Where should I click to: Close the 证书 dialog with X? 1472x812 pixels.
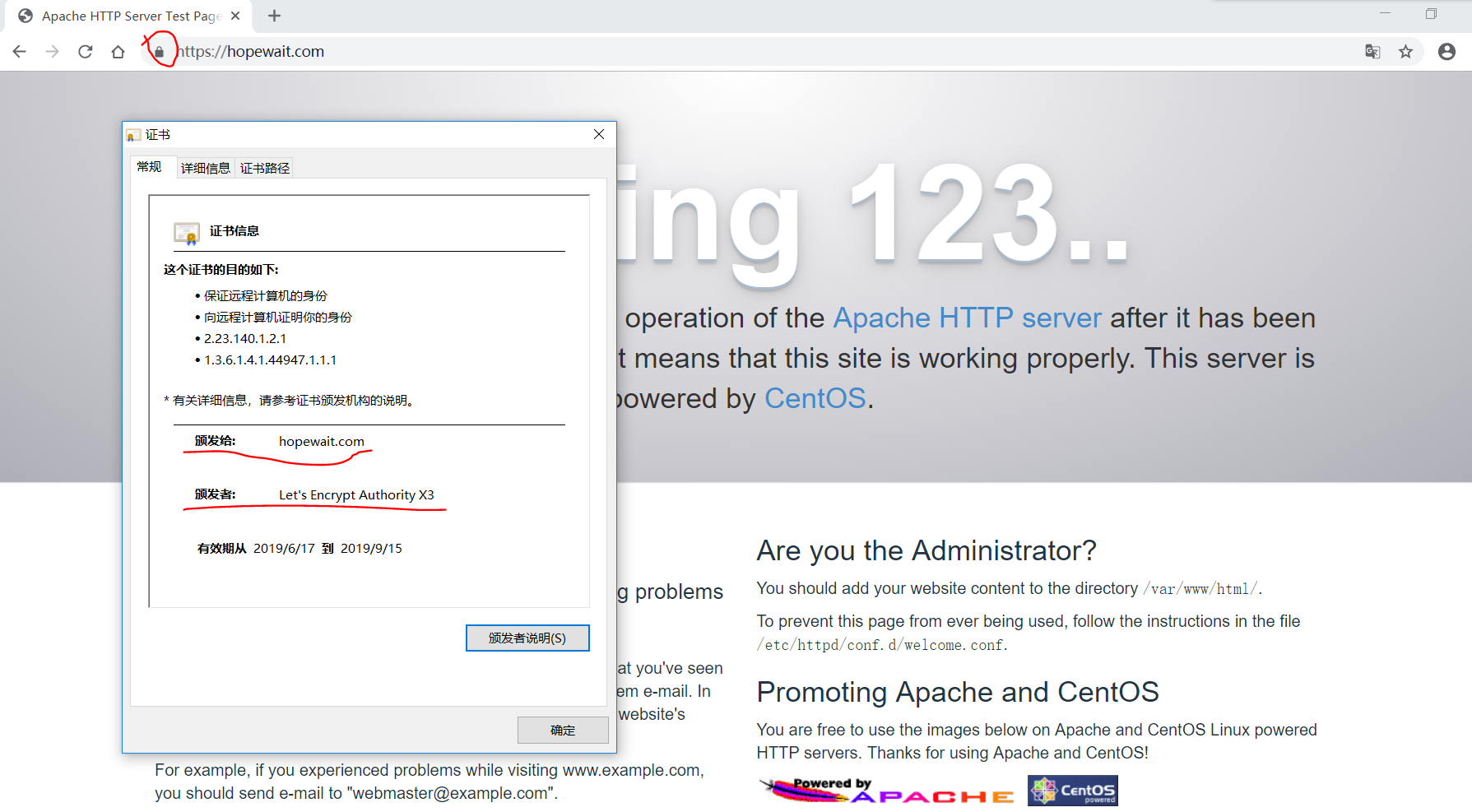tap(599, 134)
